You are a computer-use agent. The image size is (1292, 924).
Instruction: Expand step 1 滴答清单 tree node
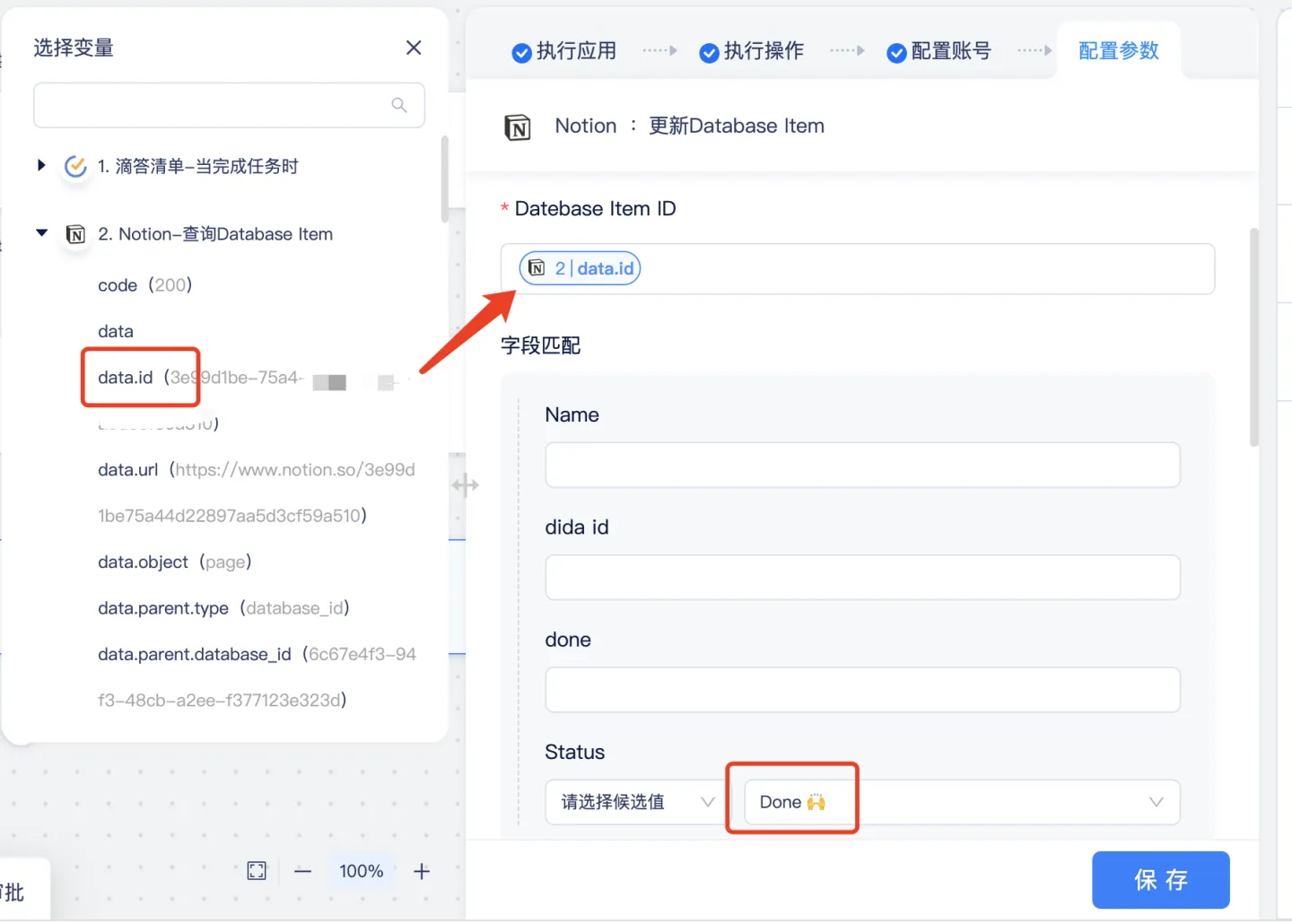tap(41, 165)
